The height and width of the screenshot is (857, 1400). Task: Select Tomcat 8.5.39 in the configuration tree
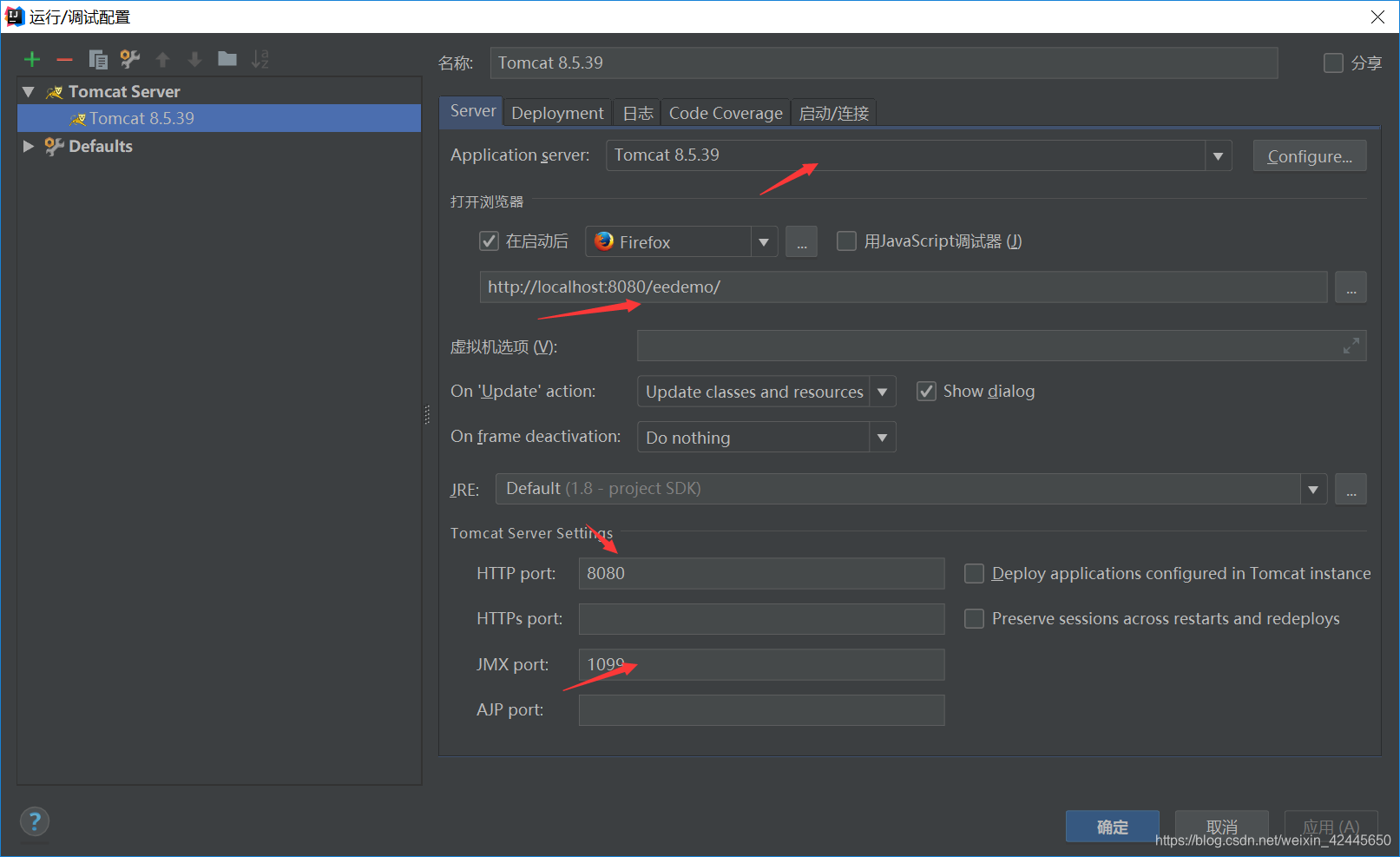(x=219, y=118)
